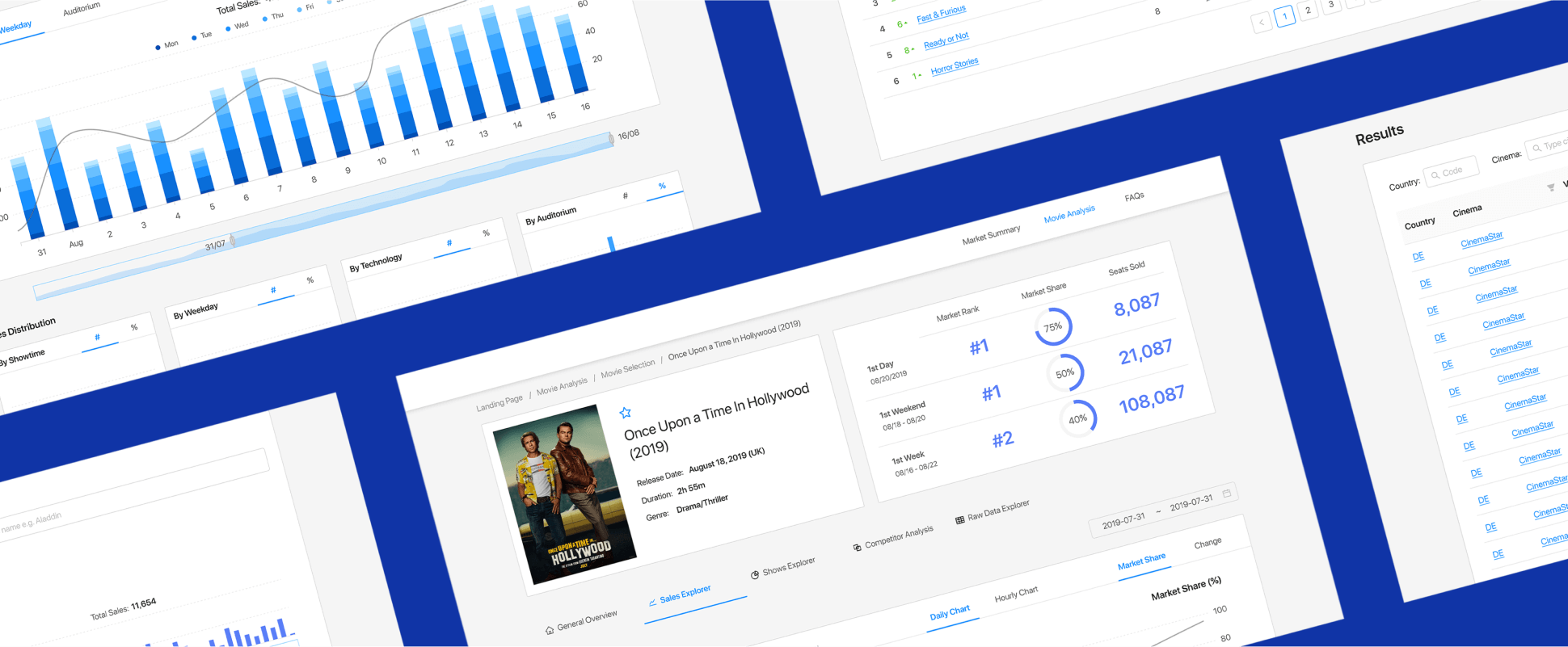1568x647 pixels.
Task: Click the Tue legend dot in chart
Action: point(194,37)
